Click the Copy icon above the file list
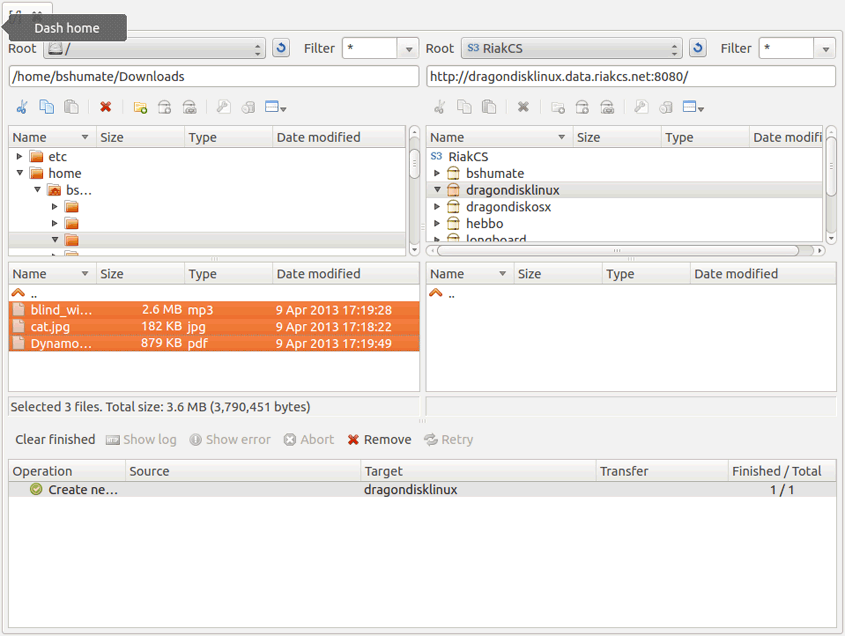 coord(45,106)
